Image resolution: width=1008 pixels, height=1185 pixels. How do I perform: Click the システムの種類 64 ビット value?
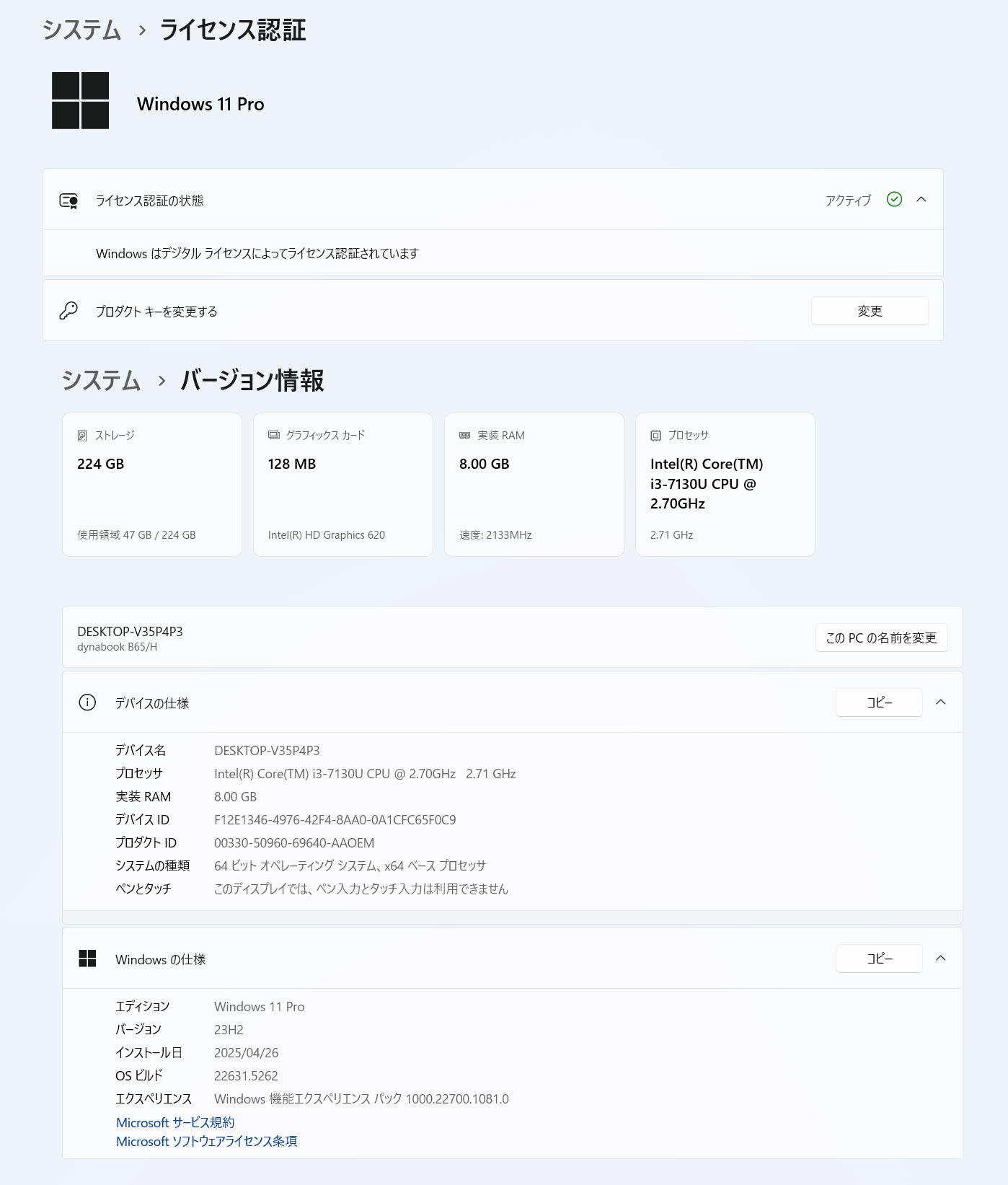click(x=350, y=865)
